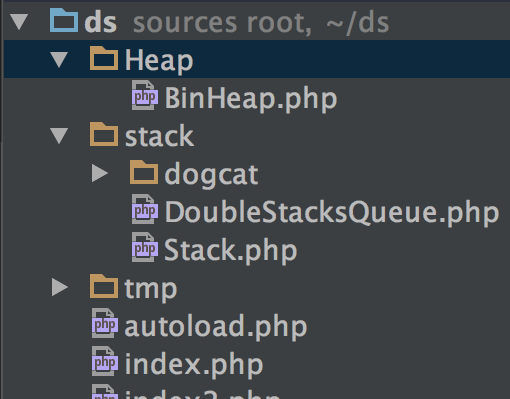Click the stack folder icon
The image size is (510, 399).
(104, 134)
